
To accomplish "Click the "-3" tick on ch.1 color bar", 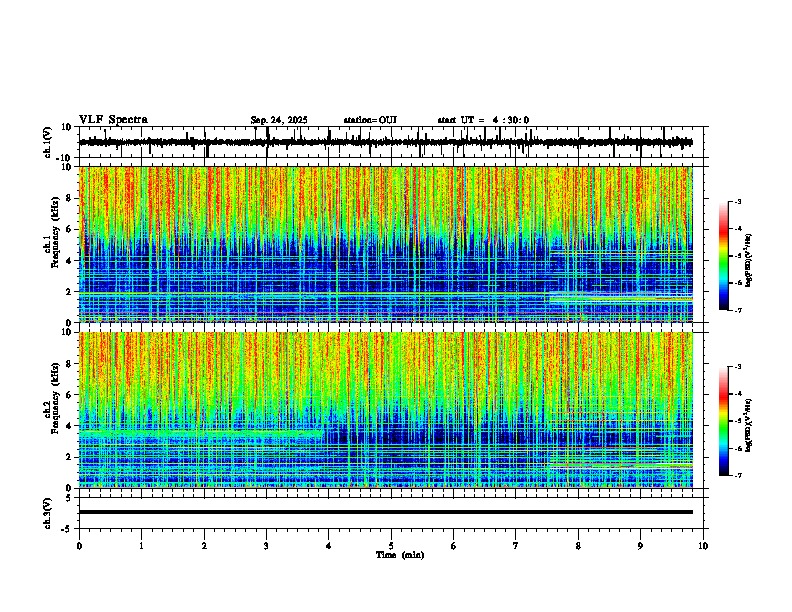I will (x=738, y=202).
